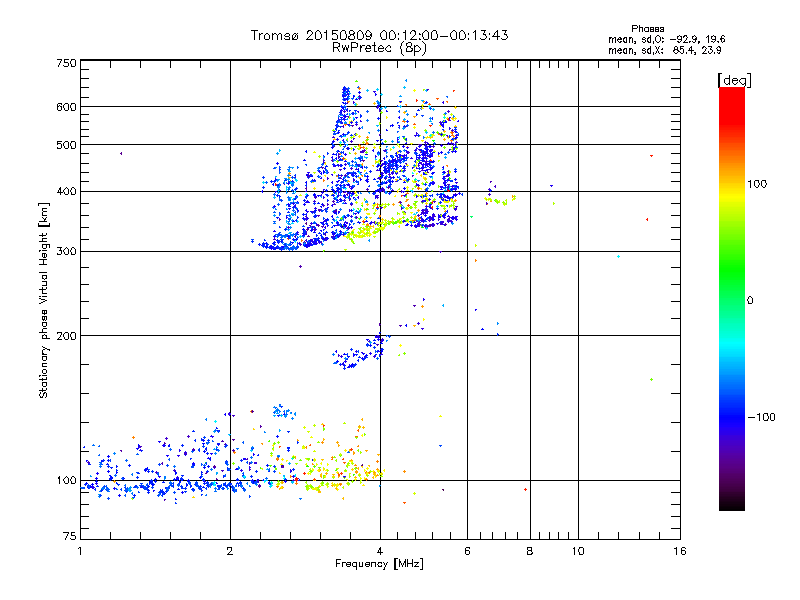Click the '200' y-axis tick label
Screen dimensions: 800x600
[x=67, y=336]
